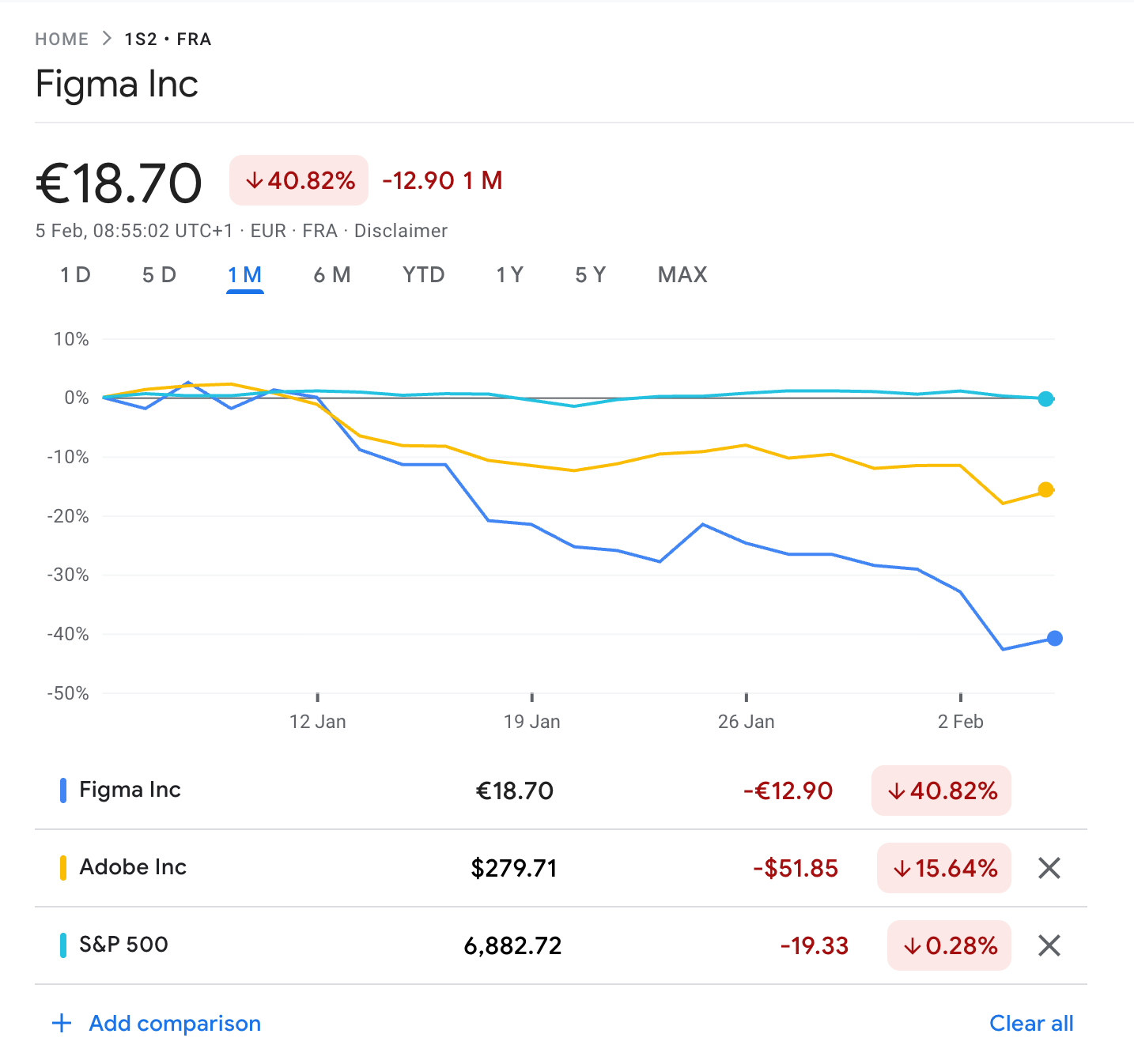The height and width of the screenshot is (1064, 1134).
Task: Open the Disclaimer link
Action: [x=400, y=231]
